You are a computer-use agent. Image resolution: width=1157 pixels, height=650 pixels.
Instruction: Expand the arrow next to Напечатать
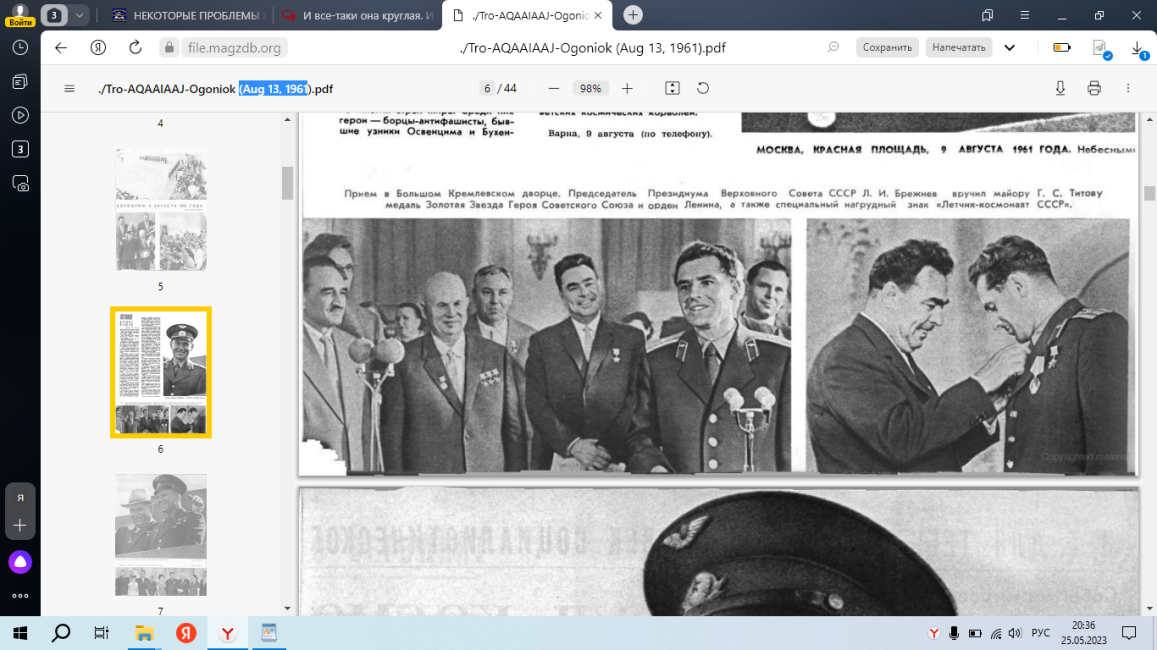coord(1010,47)
